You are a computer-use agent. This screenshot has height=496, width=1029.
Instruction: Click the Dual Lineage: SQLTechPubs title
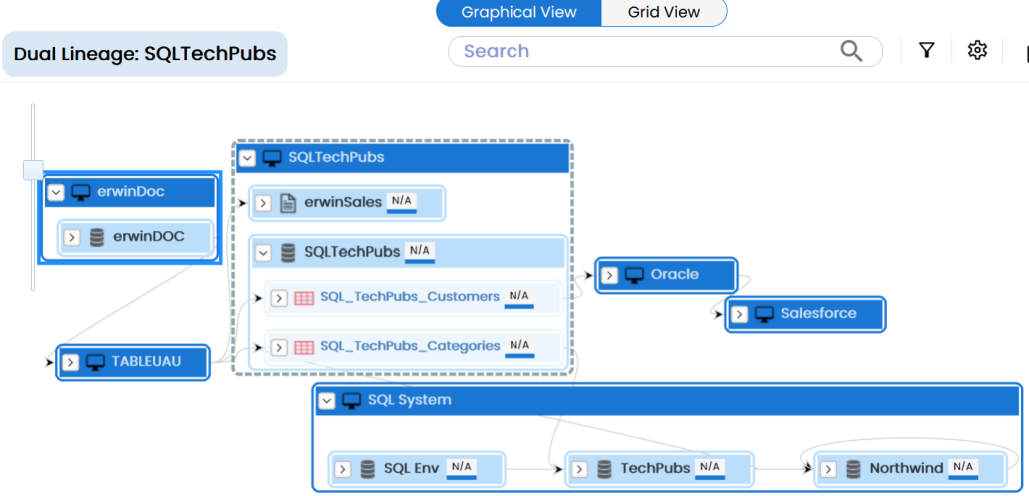click(145, 54)
